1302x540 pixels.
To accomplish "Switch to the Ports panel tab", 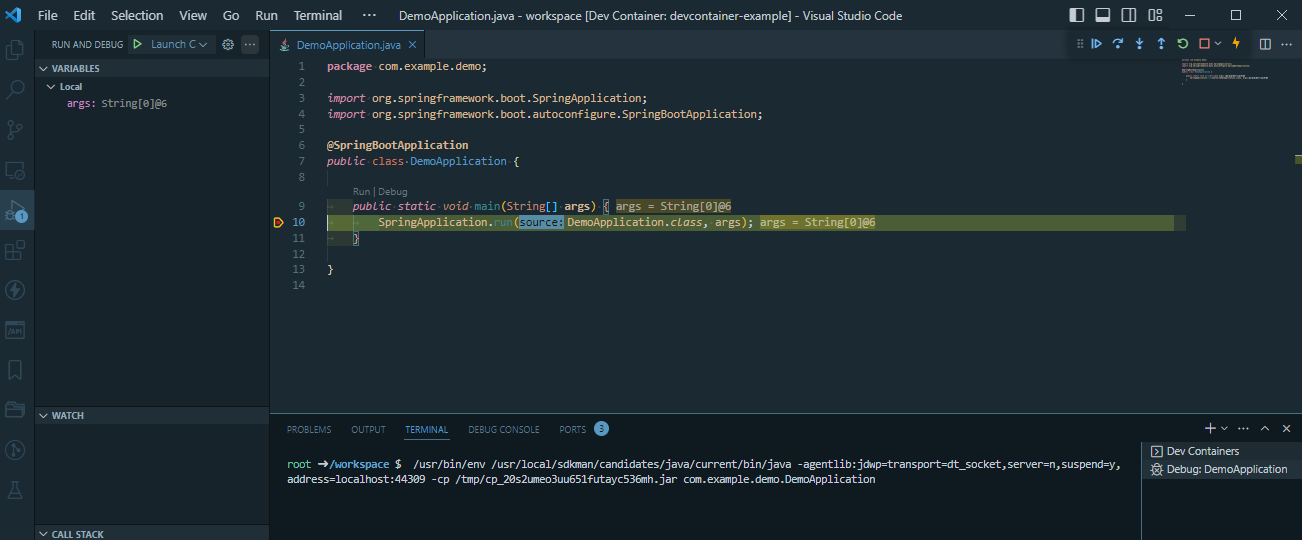I will pos(573,429).
